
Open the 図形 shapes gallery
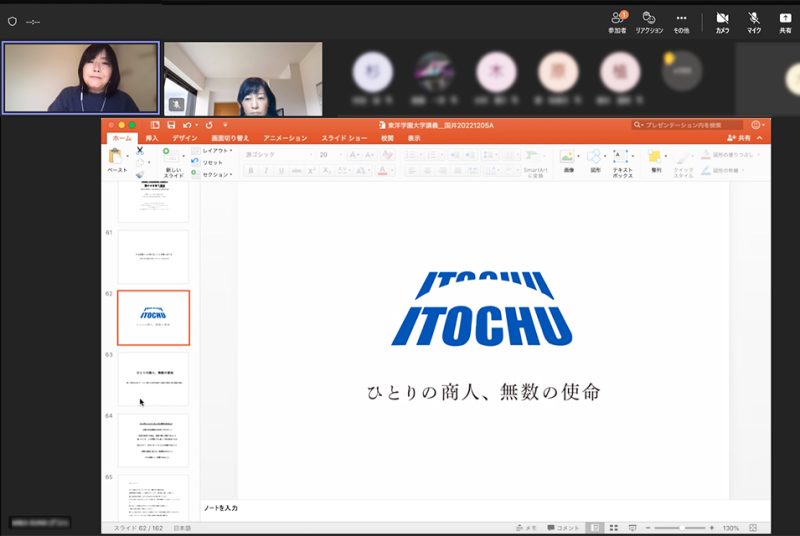594,162
